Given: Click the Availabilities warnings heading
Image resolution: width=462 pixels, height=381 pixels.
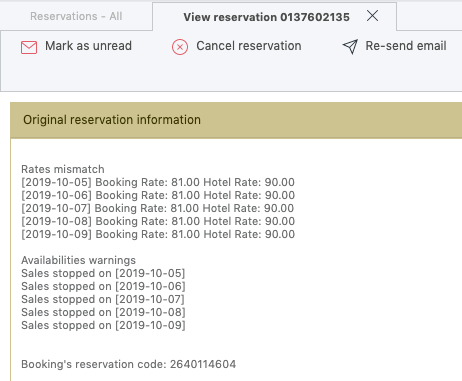Looking at the screenshot, I should (x=78, y=260).
